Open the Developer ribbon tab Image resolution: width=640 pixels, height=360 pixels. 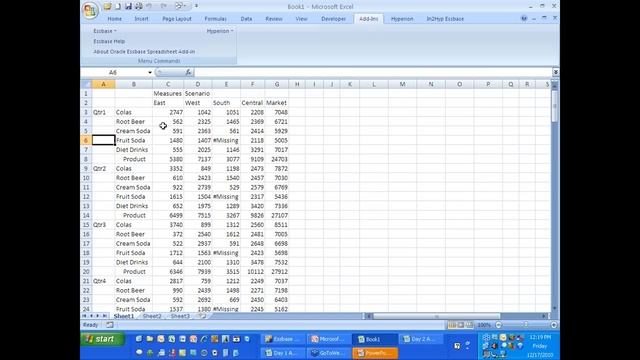333,19
